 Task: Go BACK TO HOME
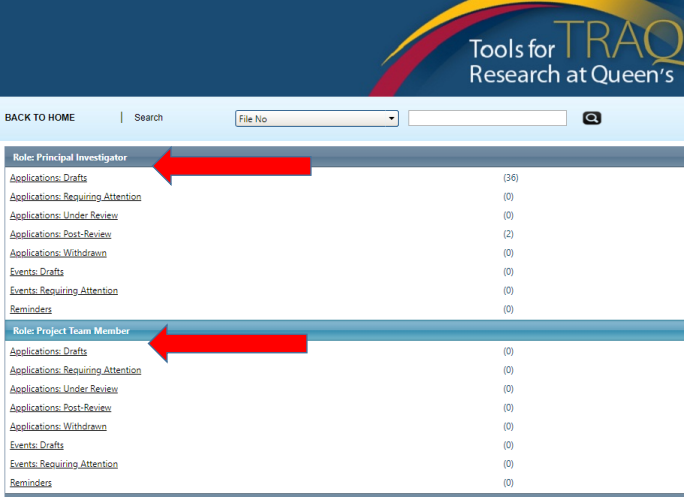pos(39,118)
